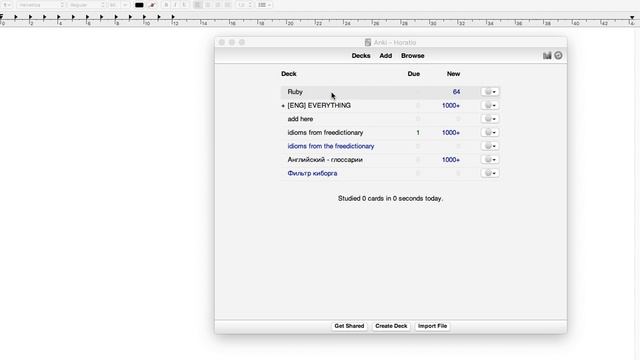Click tab stop marker at ruler mark 6
This screenshot has height=360, width=640.
pos(87,17)
